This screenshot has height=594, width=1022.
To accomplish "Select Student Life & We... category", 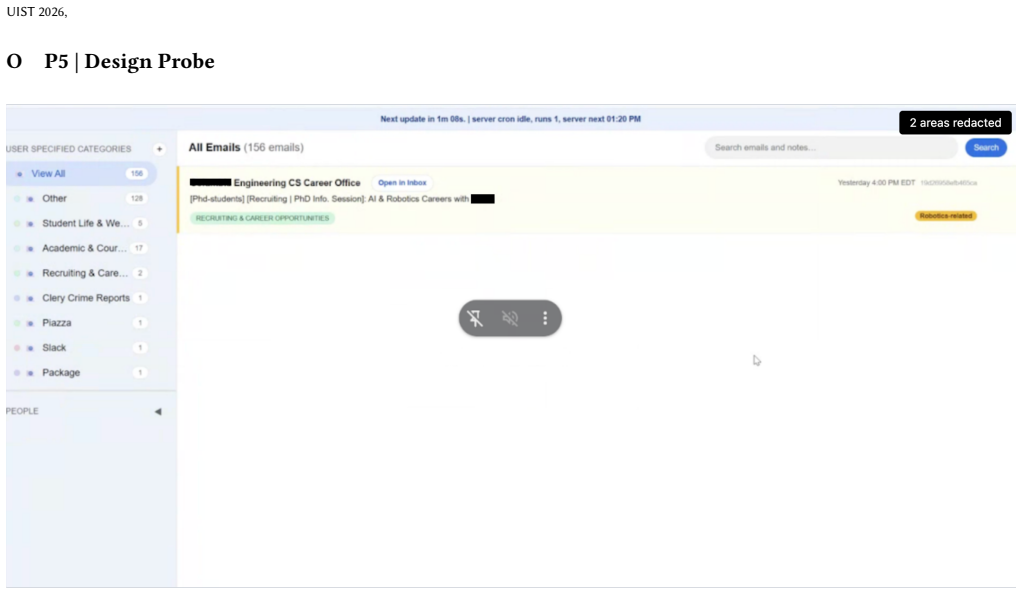I will [81, 223].
